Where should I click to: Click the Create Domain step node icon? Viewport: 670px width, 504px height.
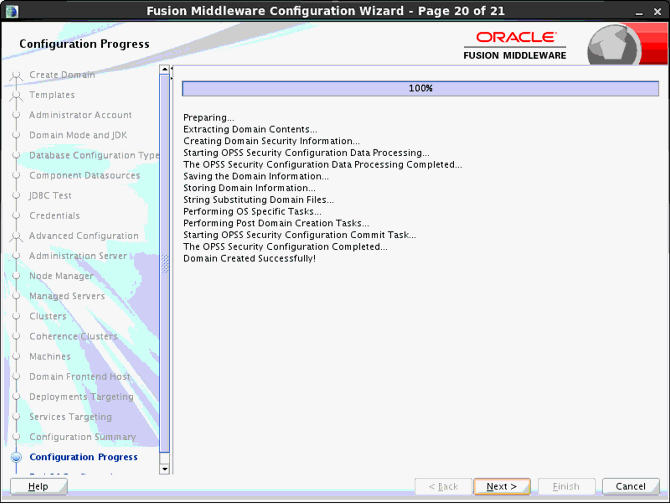16,76
